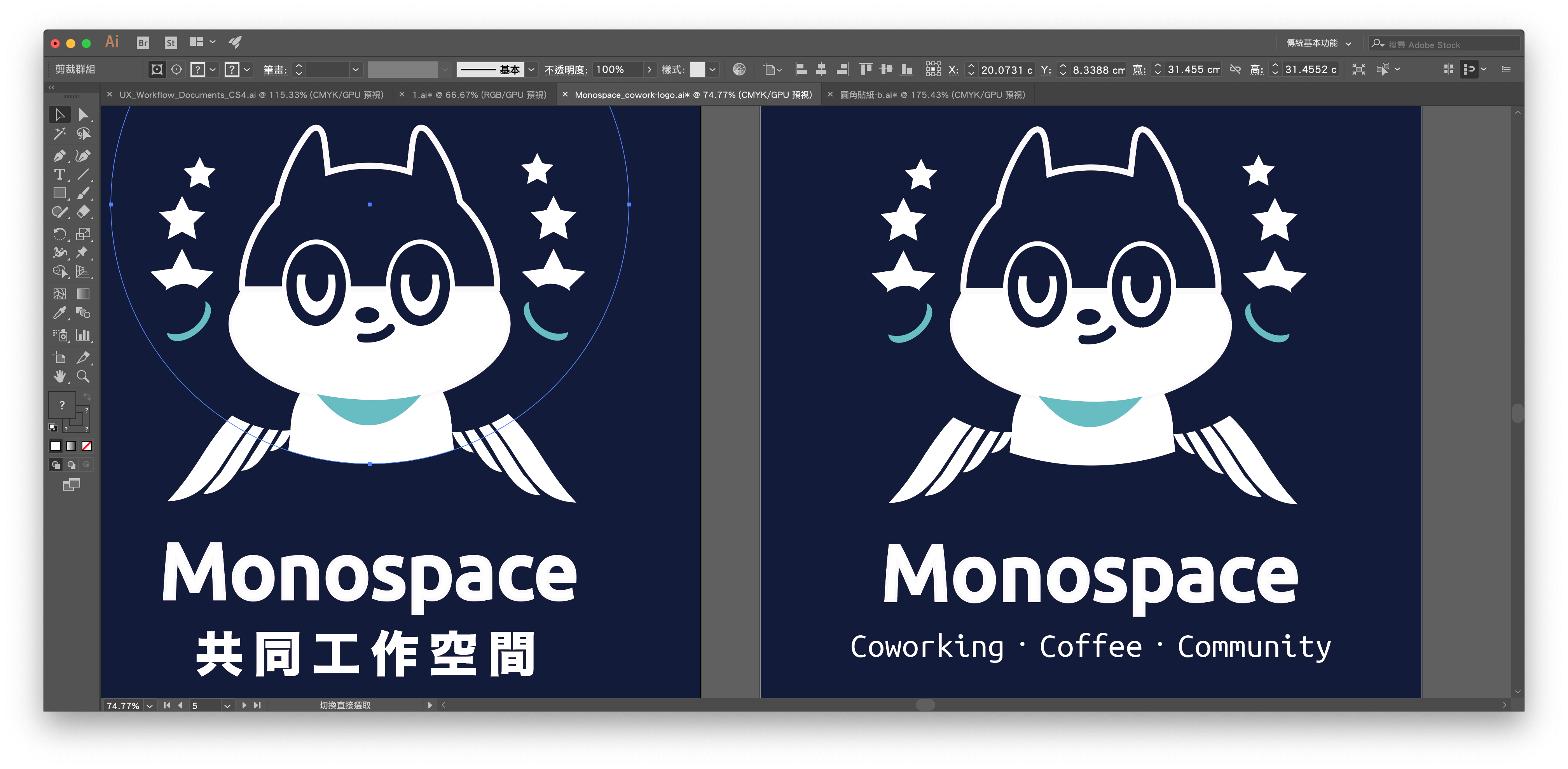Open the arrange documents dropdown
Viewport: 1568px width, 769px height.
point(203,42)
